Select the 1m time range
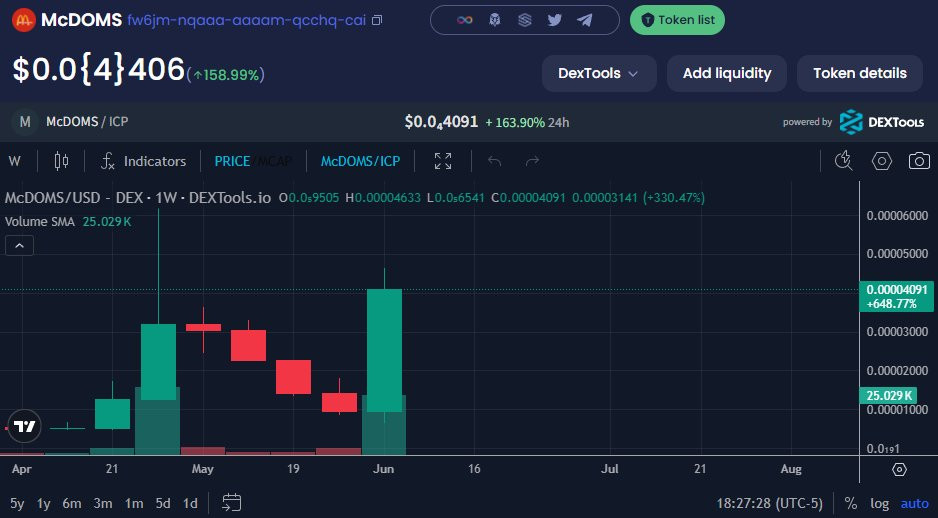 pyautogui.click(x=134, y=504)
